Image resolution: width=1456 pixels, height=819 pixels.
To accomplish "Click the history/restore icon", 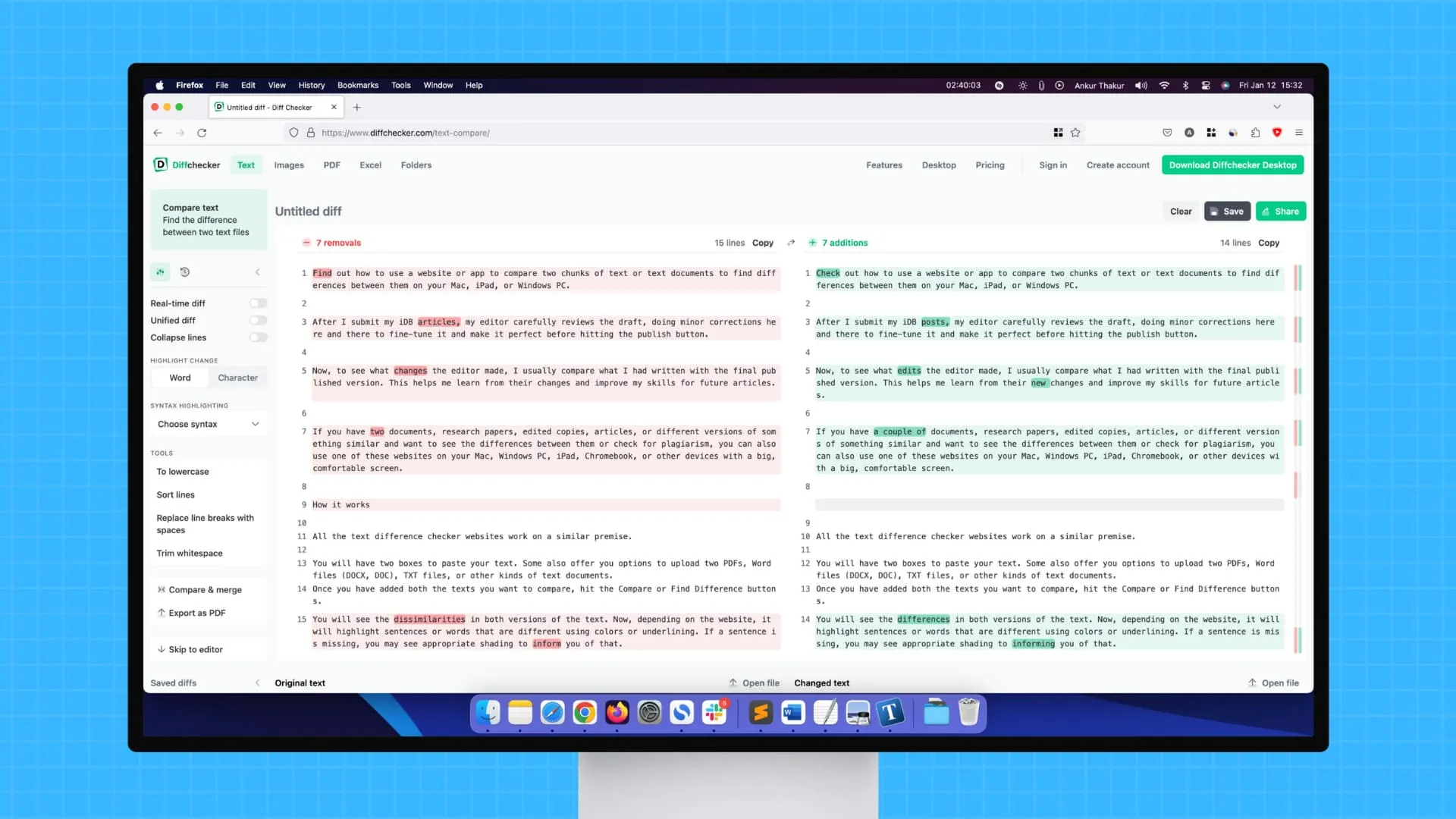I will (184, 271).
